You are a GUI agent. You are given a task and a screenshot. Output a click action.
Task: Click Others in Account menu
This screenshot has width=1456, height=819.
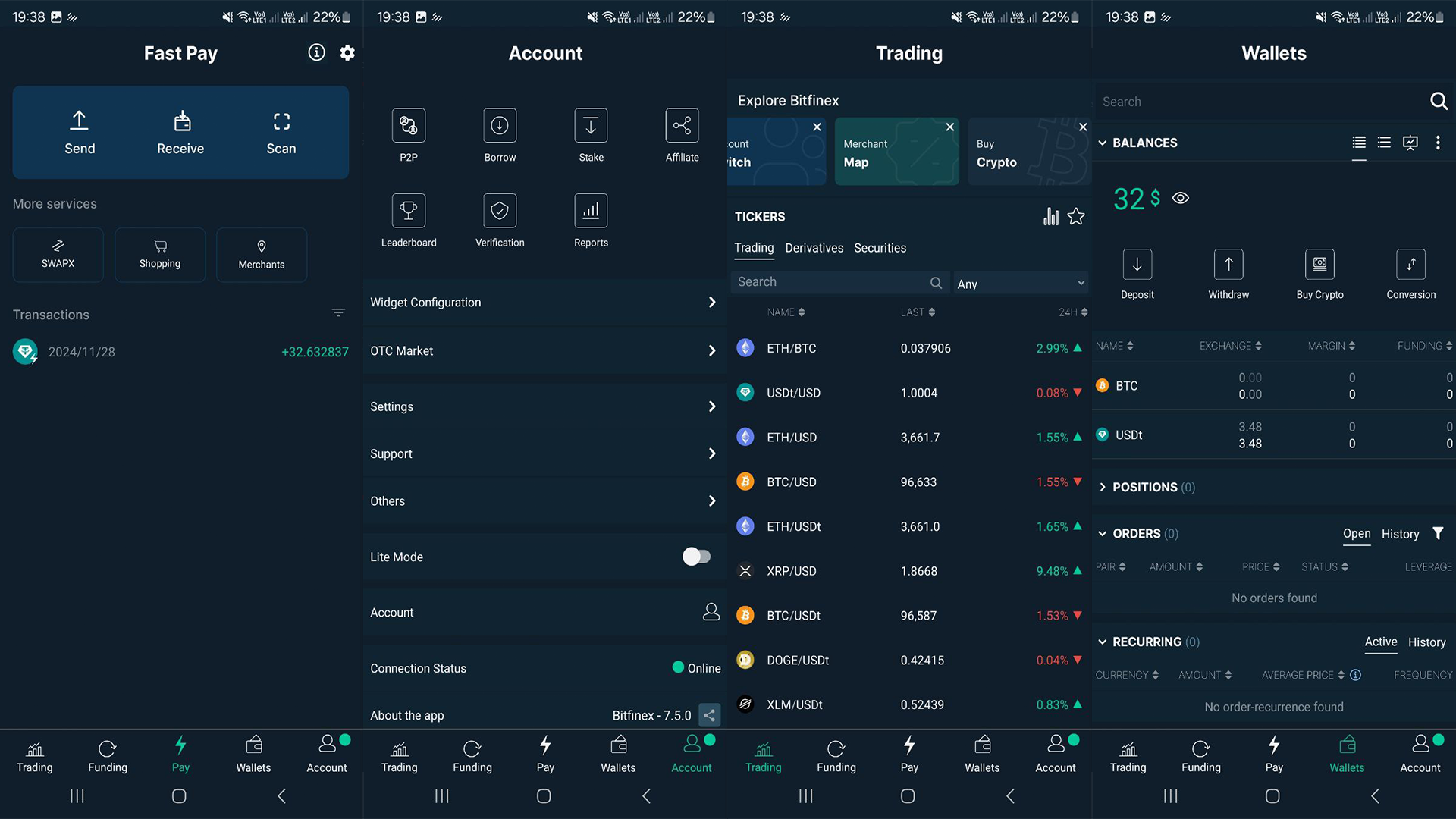point(545,501)
